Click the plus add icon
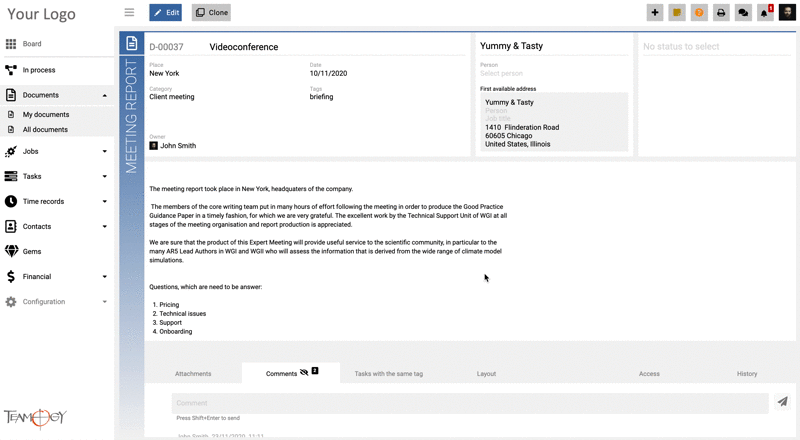 click(655, 13)
